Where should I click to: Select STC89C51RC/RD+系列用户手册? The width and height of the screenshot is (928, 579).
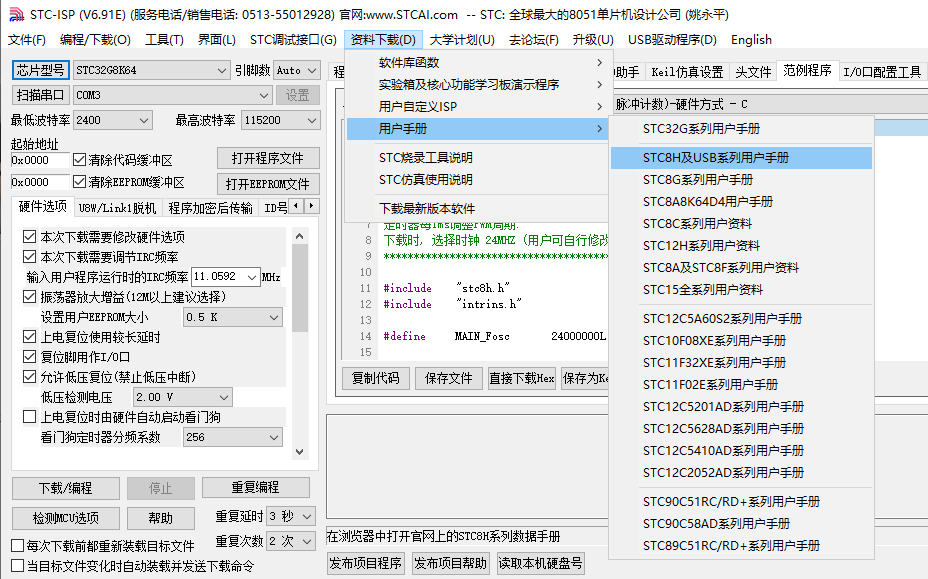(741, 545)
